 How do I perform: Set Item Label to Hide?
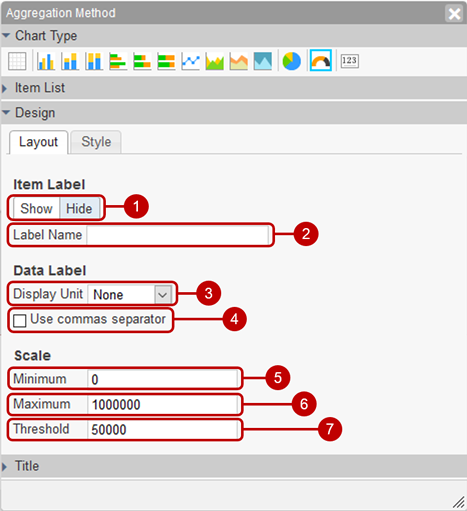click(79, 209)
